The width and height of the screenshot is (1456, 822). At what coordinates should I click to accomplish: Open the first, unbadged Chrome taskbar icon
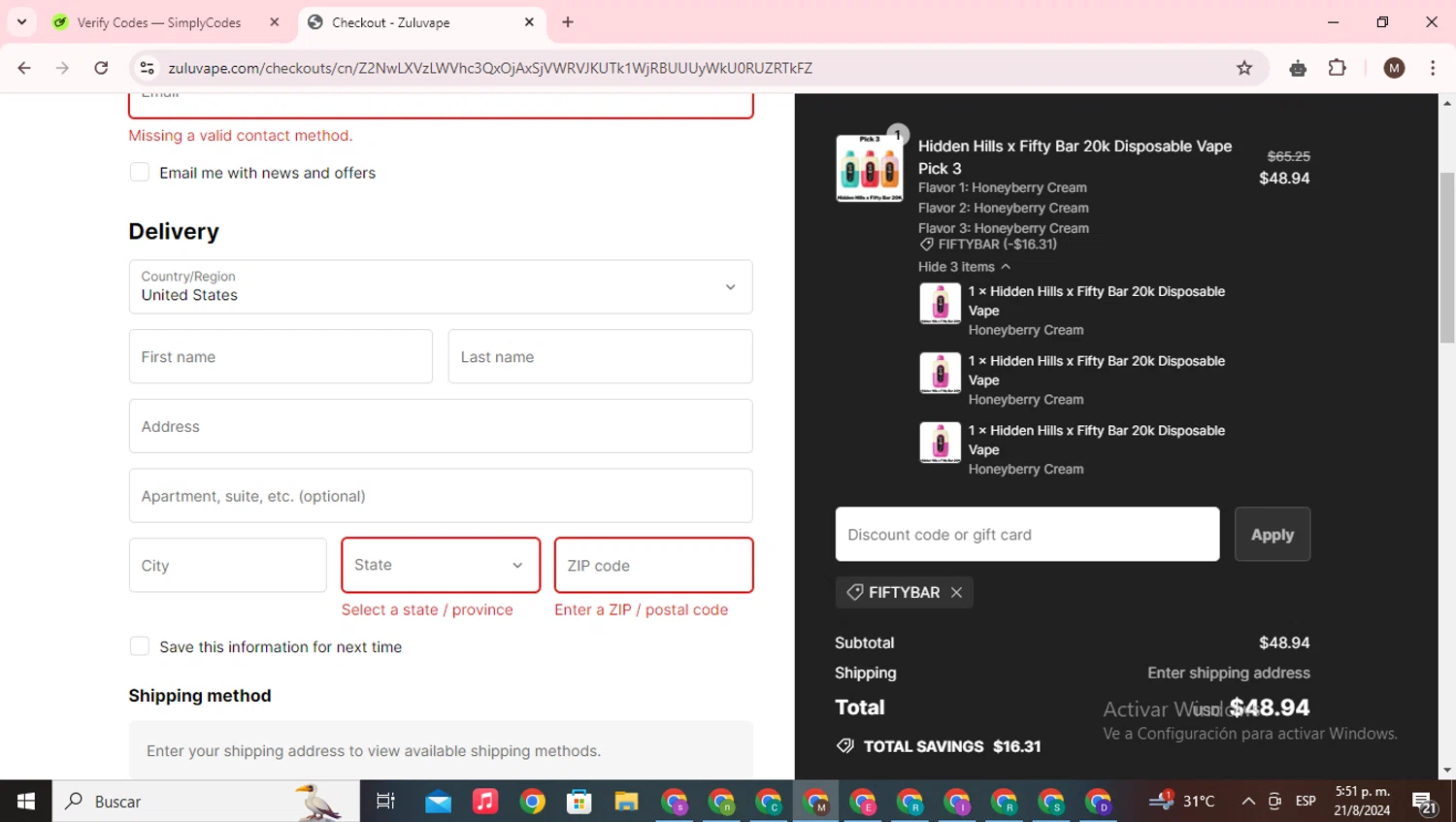pyautogui.click(x=532, y=801)
